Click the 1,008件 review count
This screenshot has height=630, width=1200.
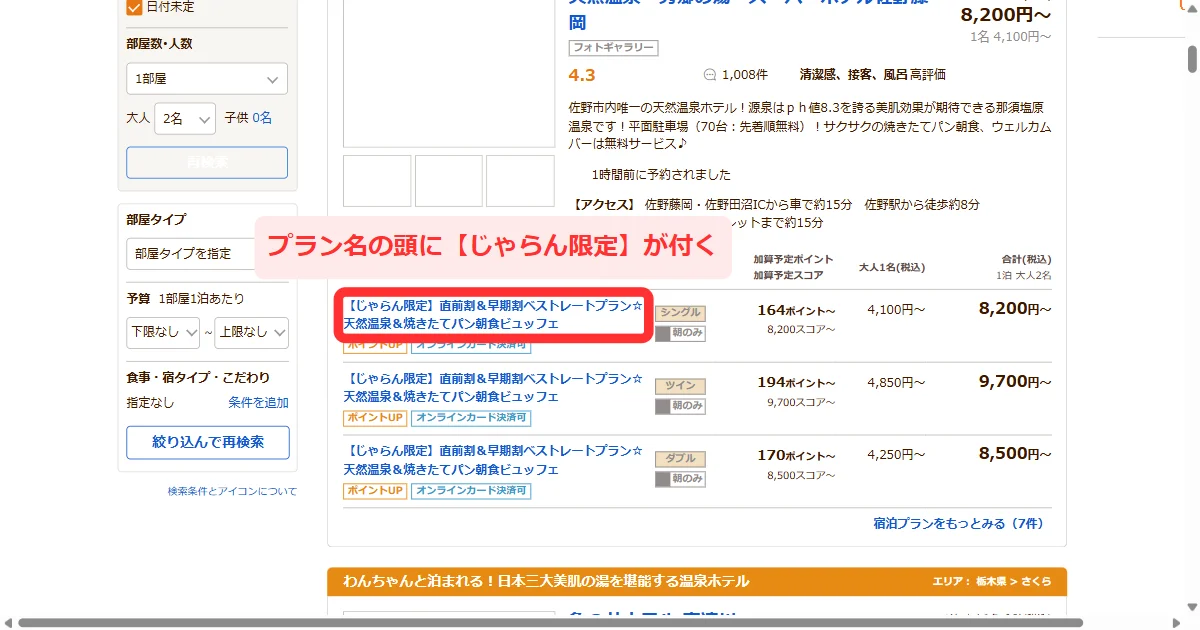[x=745, y=75]
